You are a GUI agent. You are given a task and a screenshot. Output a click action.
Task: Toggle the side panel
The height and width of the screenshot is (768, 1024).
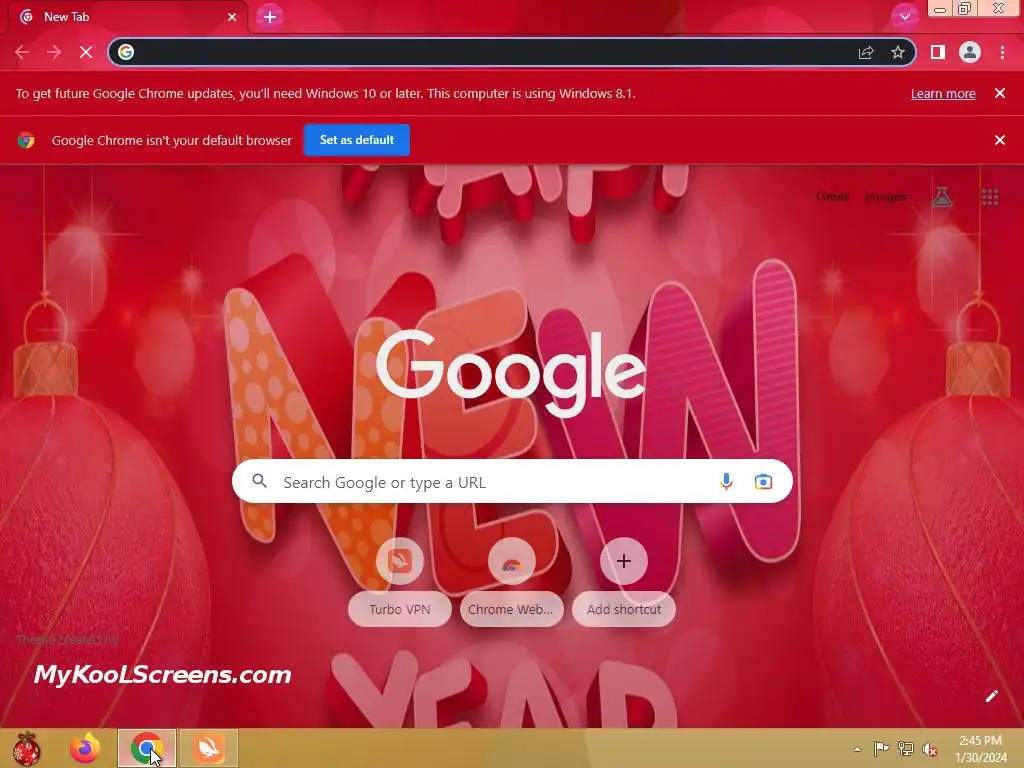coord(938,52)
